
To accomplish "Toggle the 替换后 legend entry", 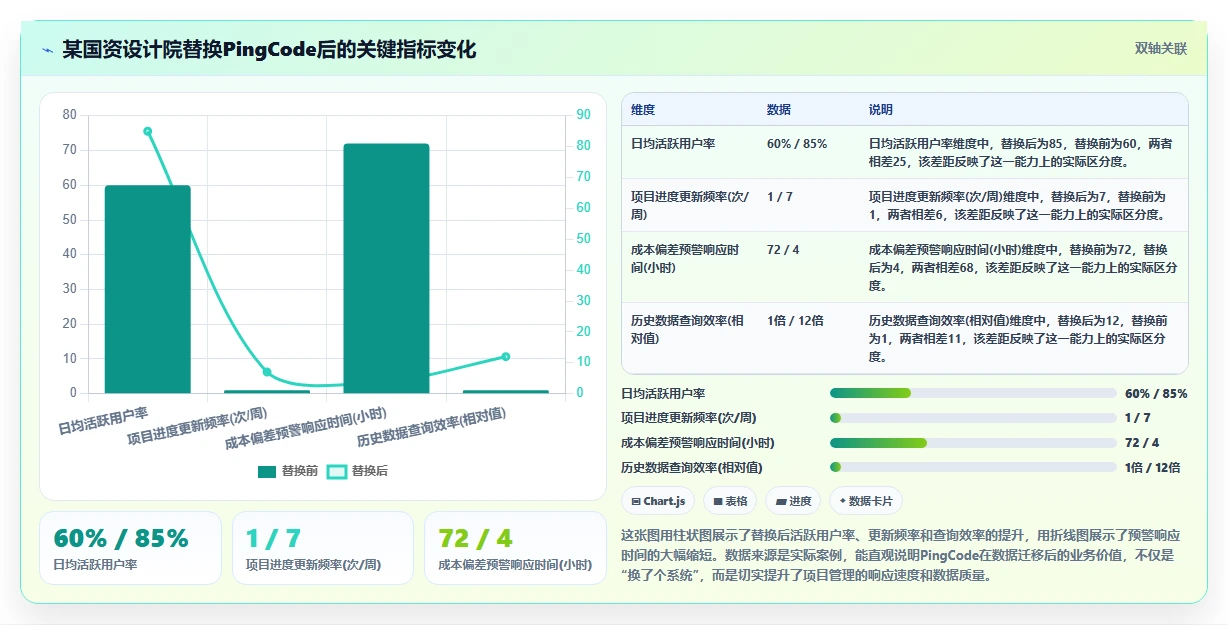I will (x=358, y=471).
